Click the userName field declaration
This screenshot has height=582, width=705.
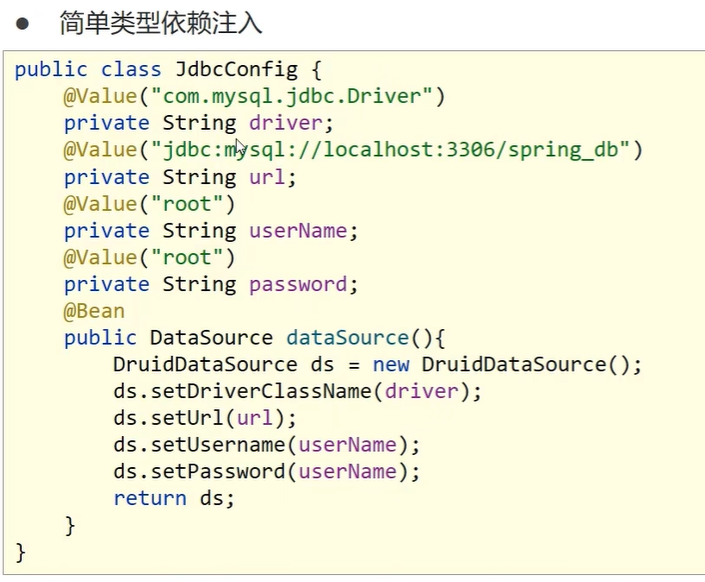210,231
